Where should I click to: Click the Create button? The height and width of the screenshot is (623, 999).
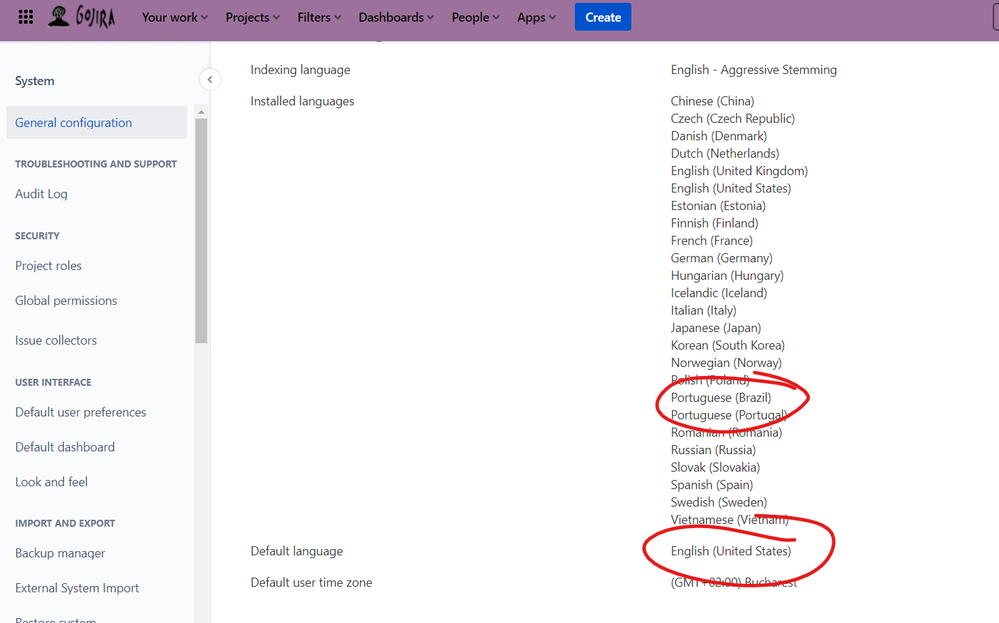pos(602,17)
